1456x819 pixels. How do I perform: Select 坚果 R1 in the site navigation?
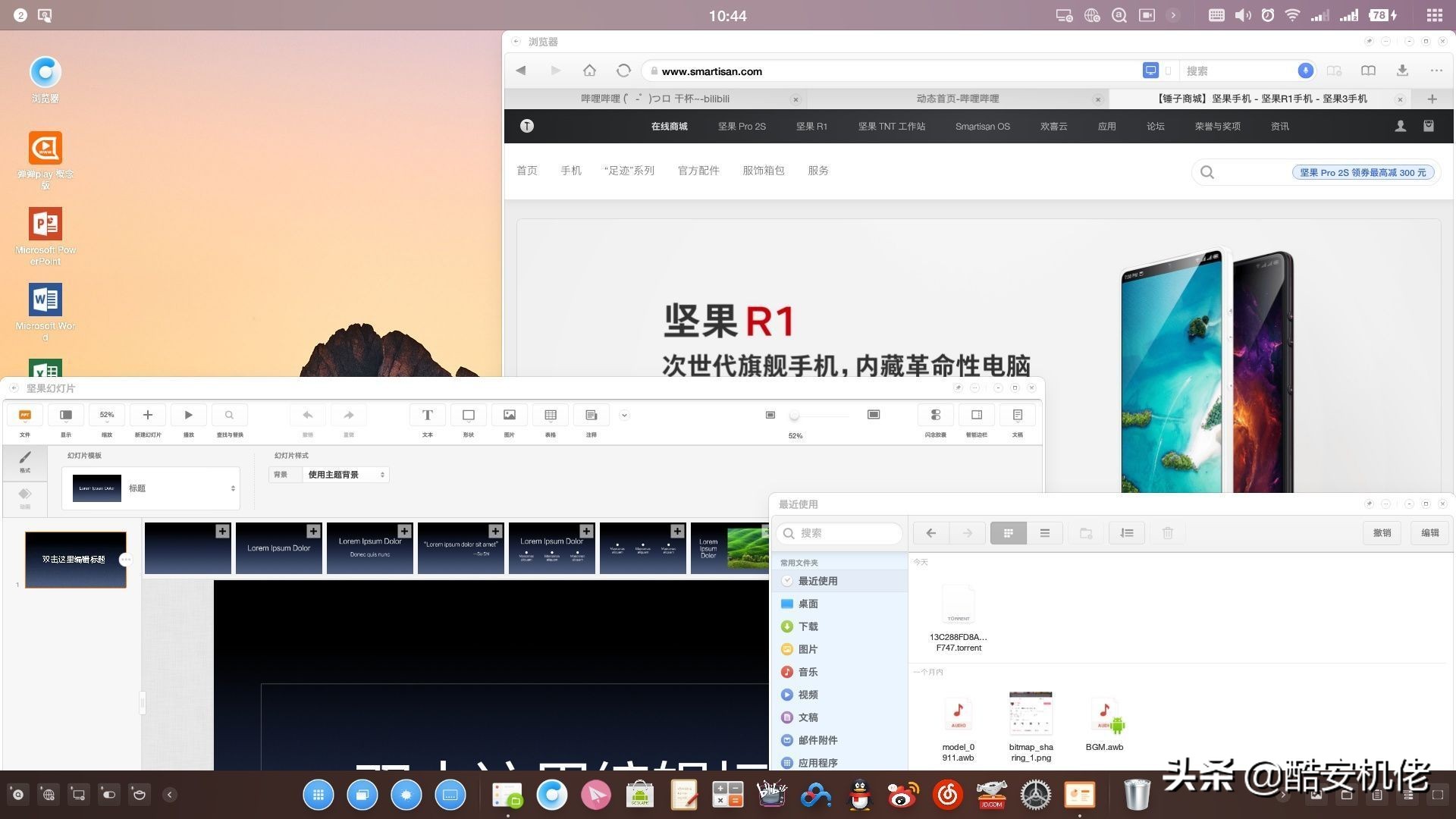pyautogui.click(x=811, y=126)
